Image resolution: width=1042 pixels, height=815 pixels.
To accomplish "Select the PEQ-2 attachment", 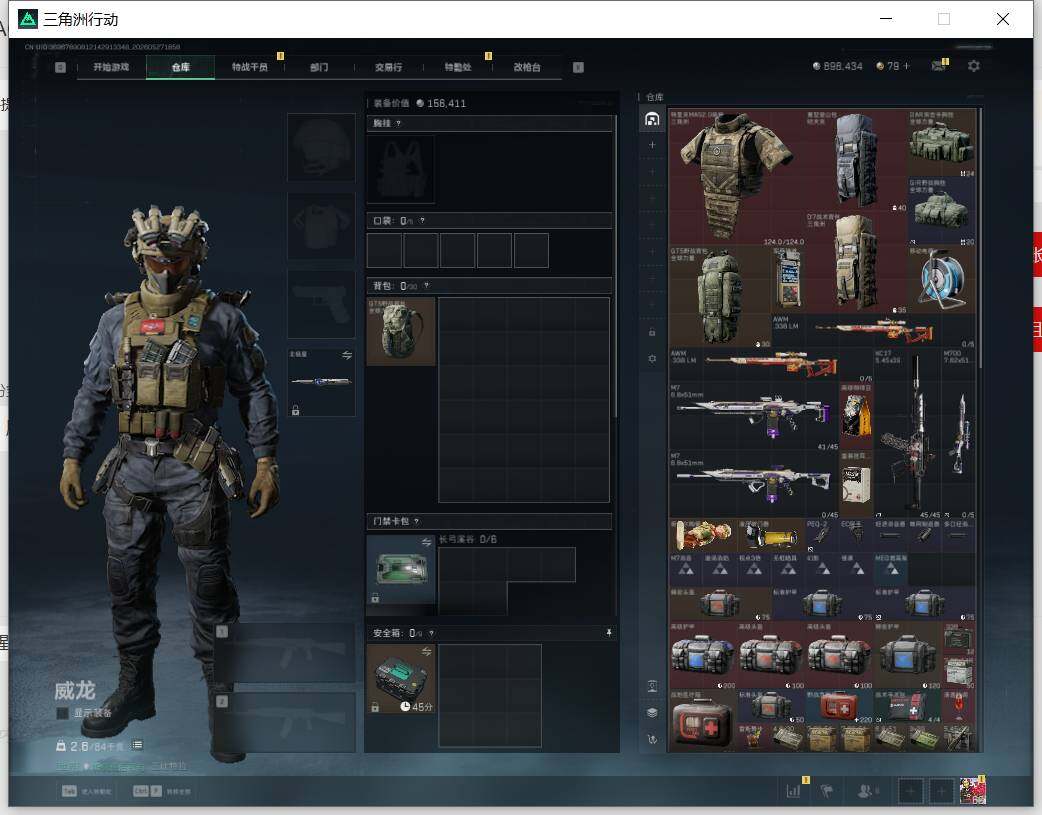I will pos(822,535).
